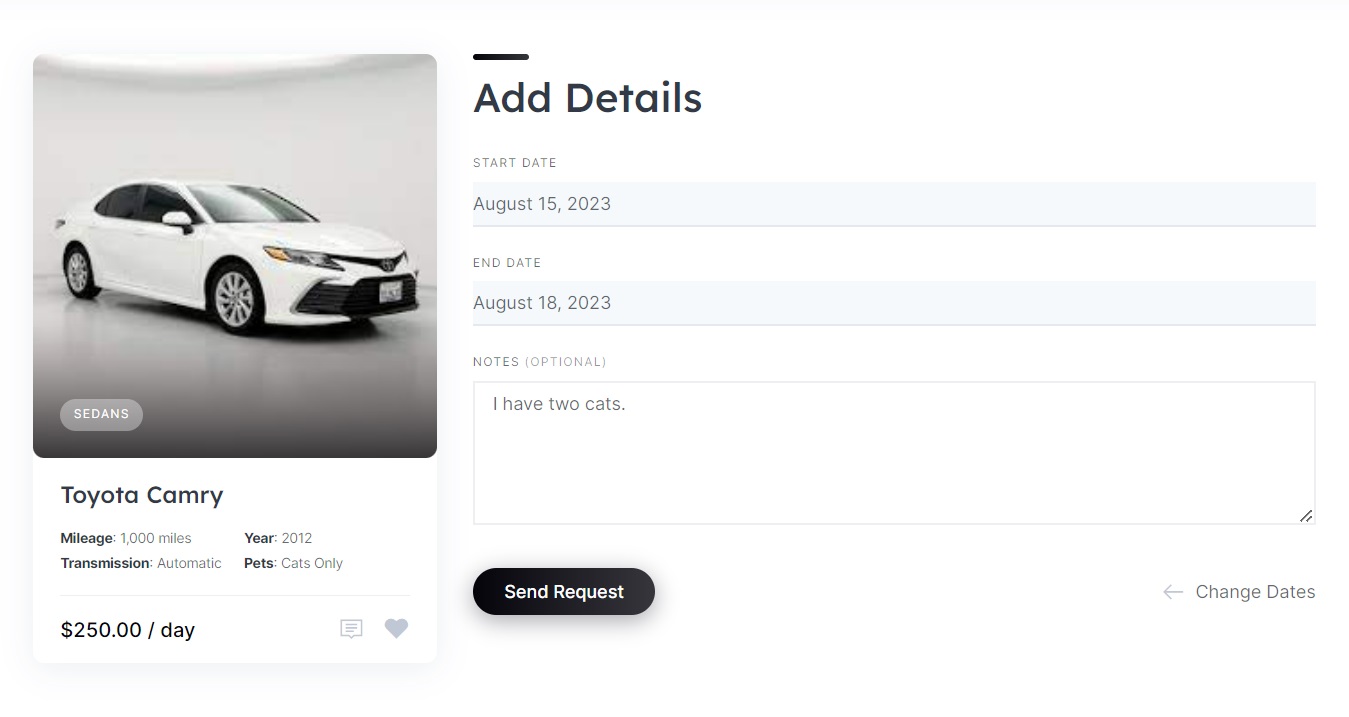The image size is (1349, 717).
Task: Click the Pets Cats Only detail
Action: 293,563
